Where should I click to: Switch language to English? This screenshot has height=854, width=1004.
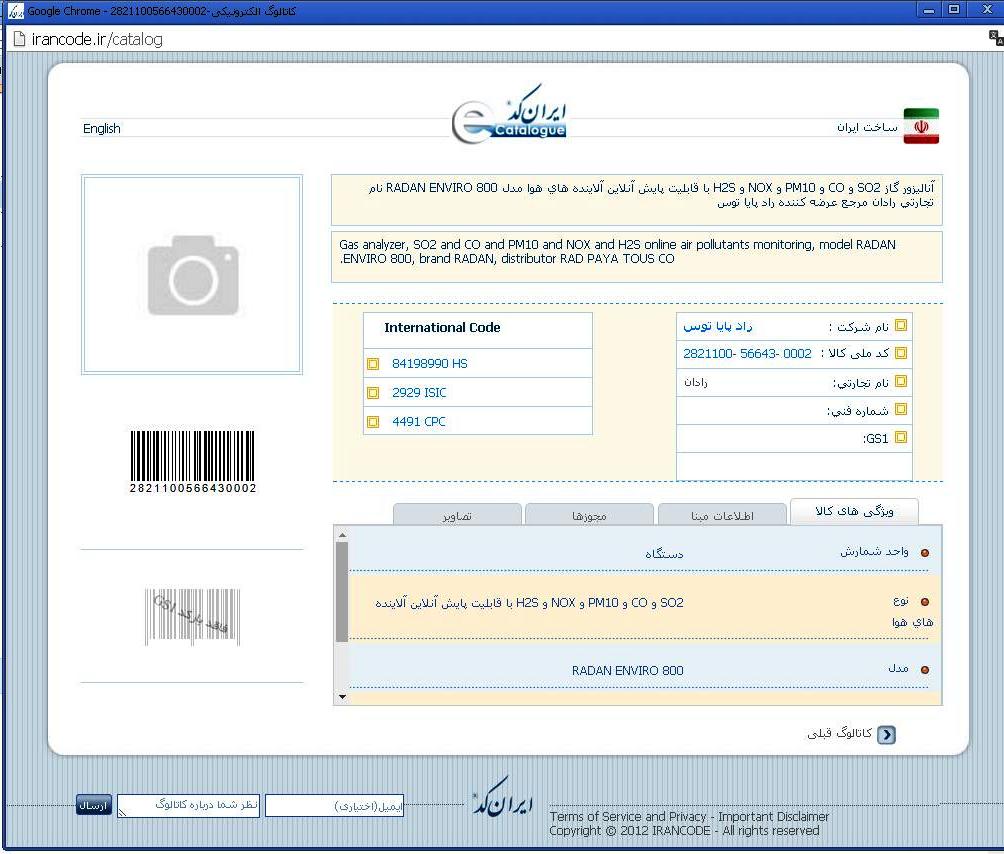[x=102, y=128]
